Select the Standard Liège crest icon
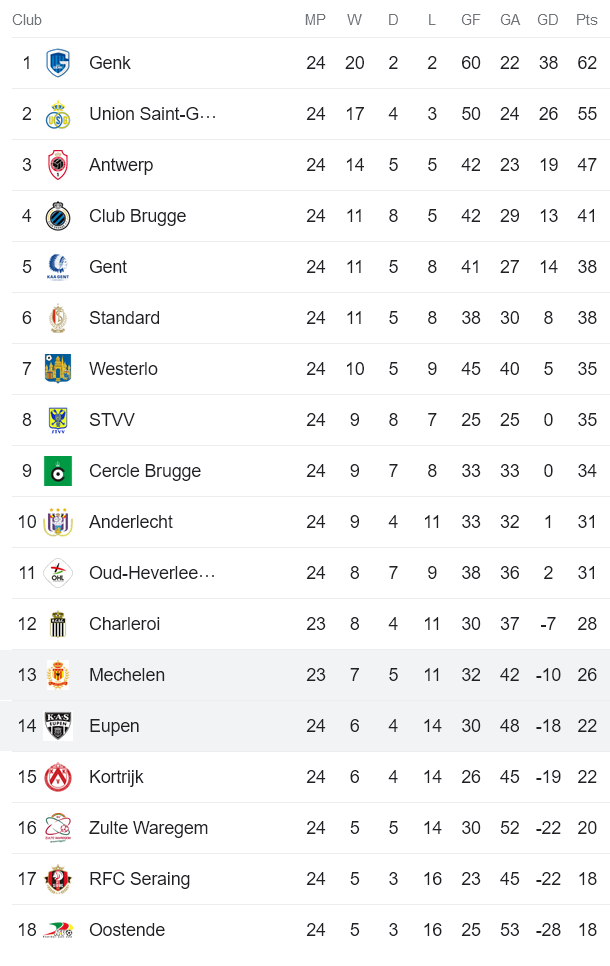The width and height of the screenshot is (610, 966). pos(58,317)
